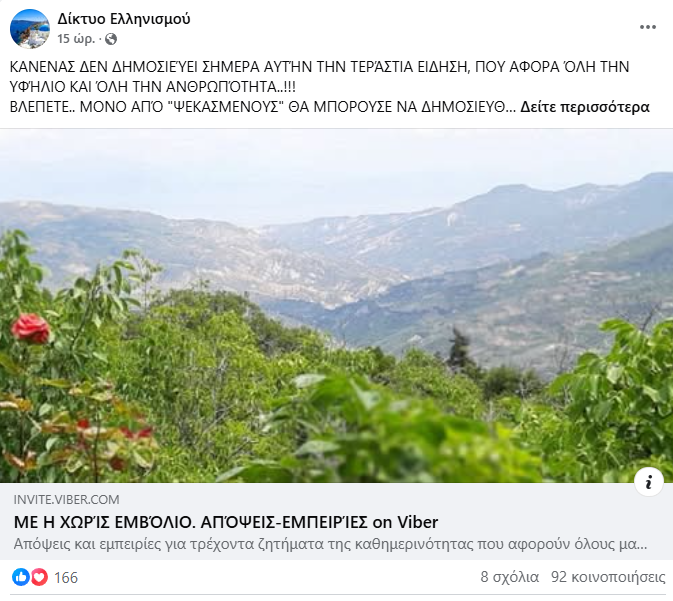Open the mountain landscape link preview image

coord(336,306)
